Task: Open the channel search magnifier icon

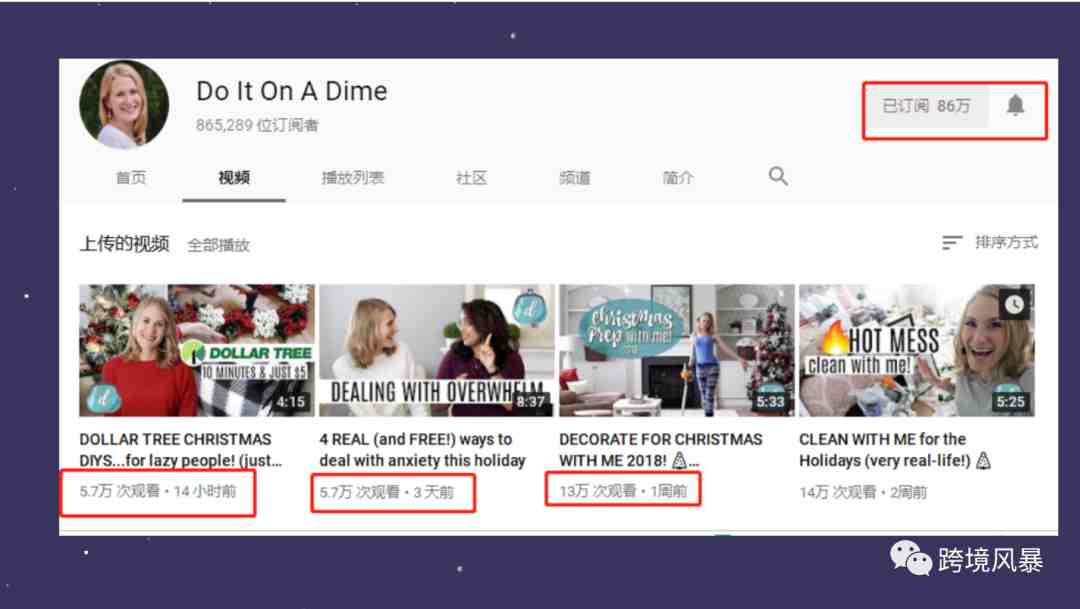Action: pyautogui.click(x=778, y=176)
